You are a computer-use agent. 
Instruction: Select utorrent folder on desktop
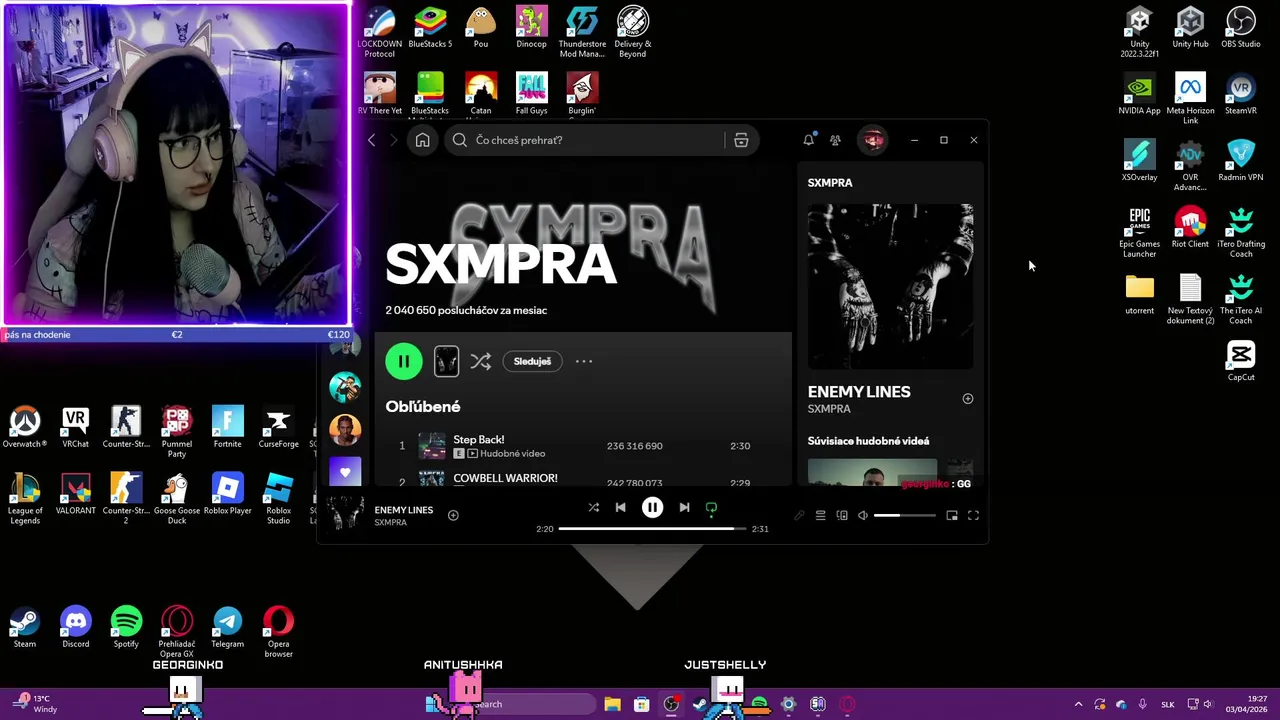coord(1139,295)
